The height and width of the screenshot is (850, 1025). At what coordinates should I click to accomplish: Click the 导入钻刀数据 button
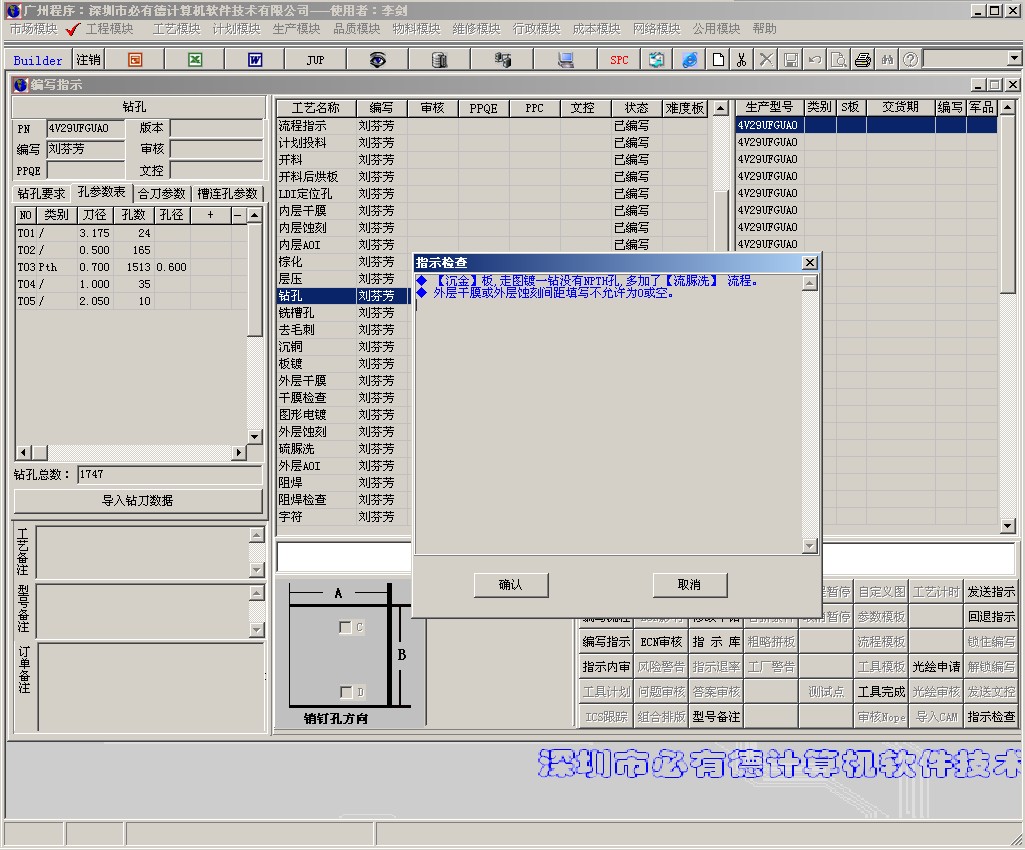[137, 500]
